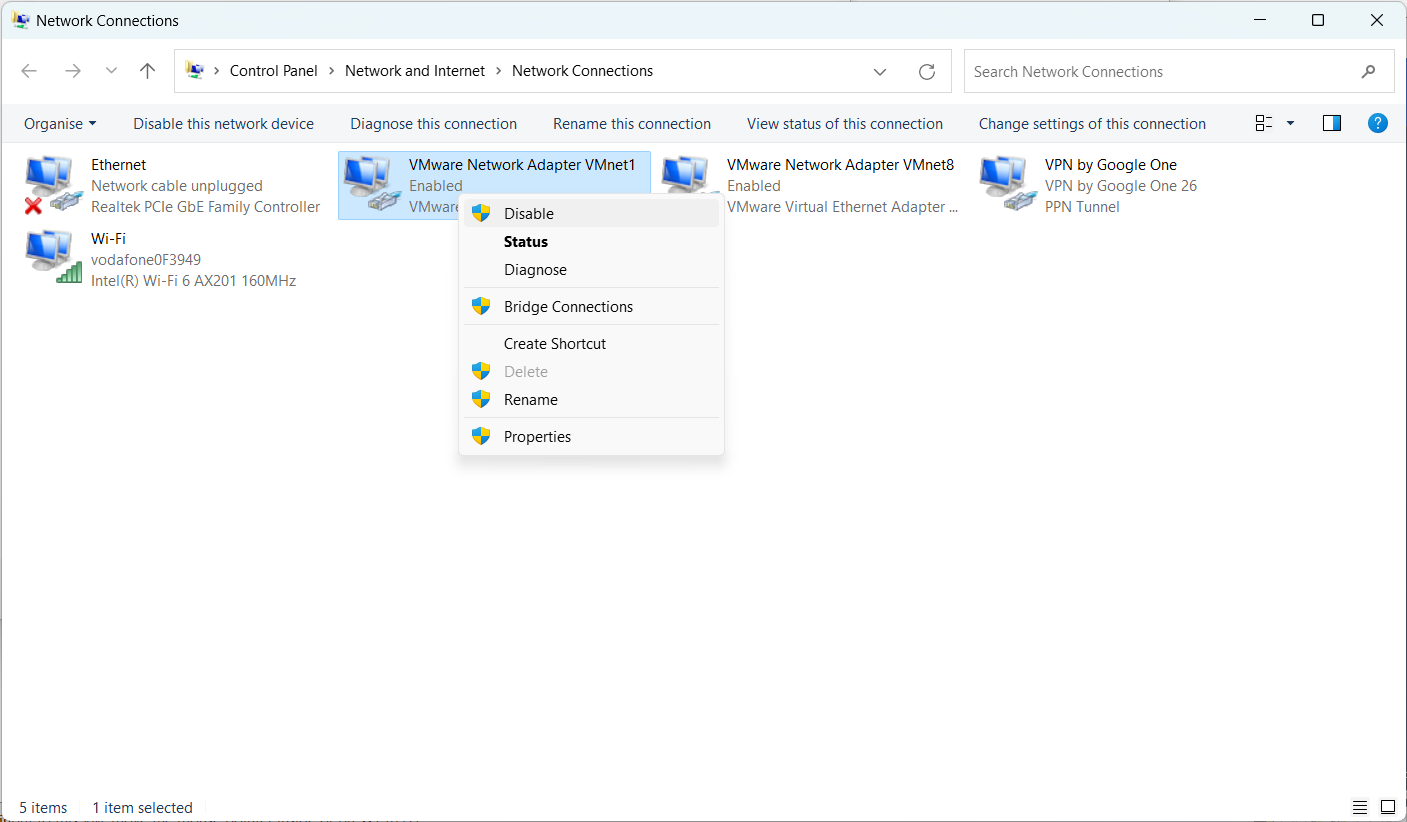
Task: Toggle the preview pane icon
Action: pyautogui.click(x=1331, y=123)
